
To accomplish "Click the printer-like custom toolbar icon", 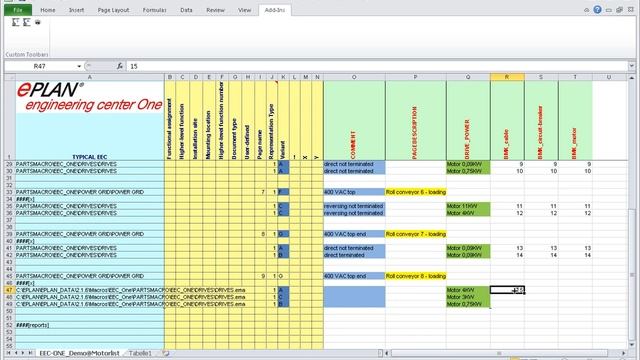I will [x=38, y=22].
